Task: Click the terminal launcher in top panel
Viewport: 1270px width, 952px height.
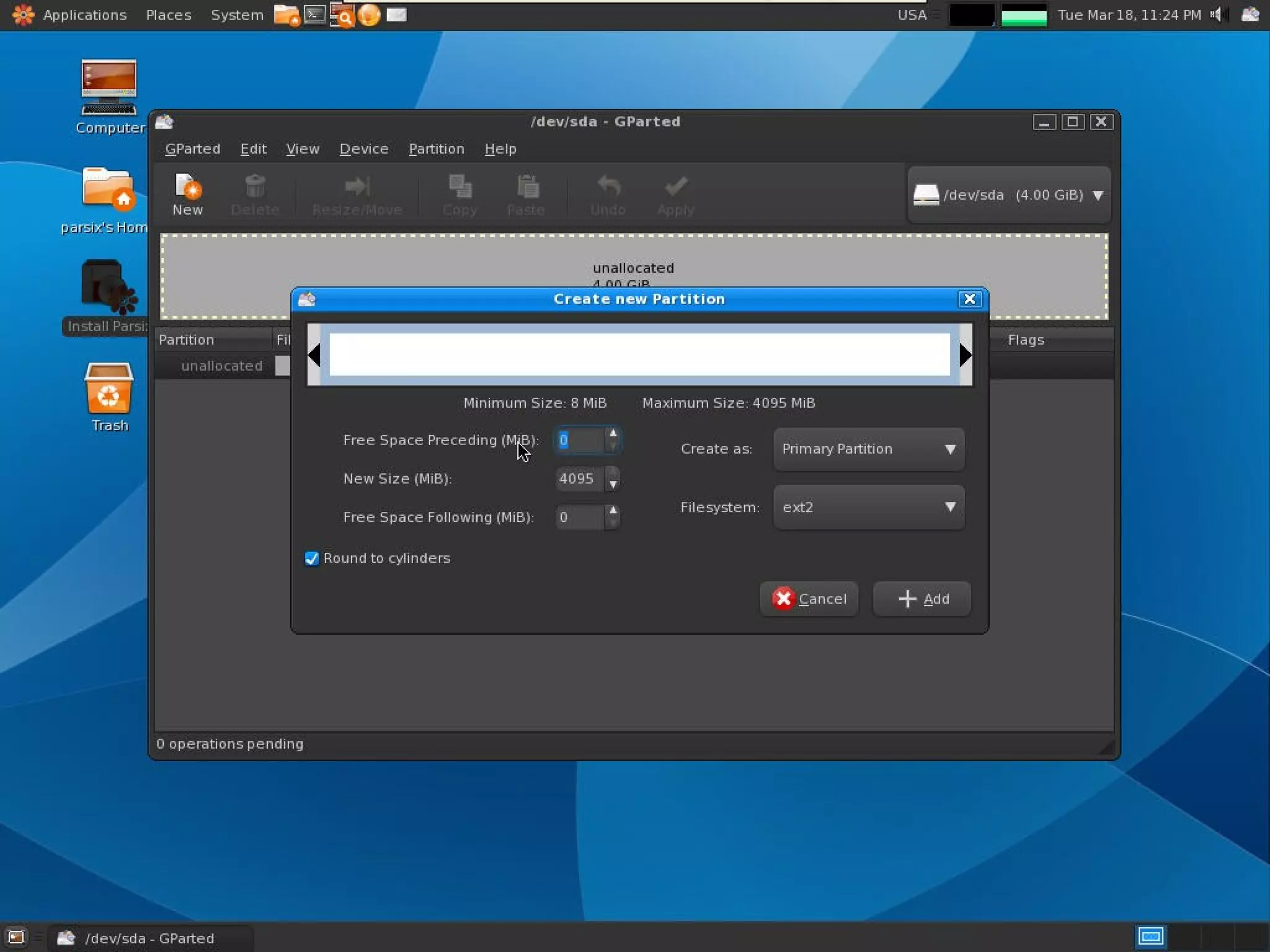Action: [x=315, y=14]
